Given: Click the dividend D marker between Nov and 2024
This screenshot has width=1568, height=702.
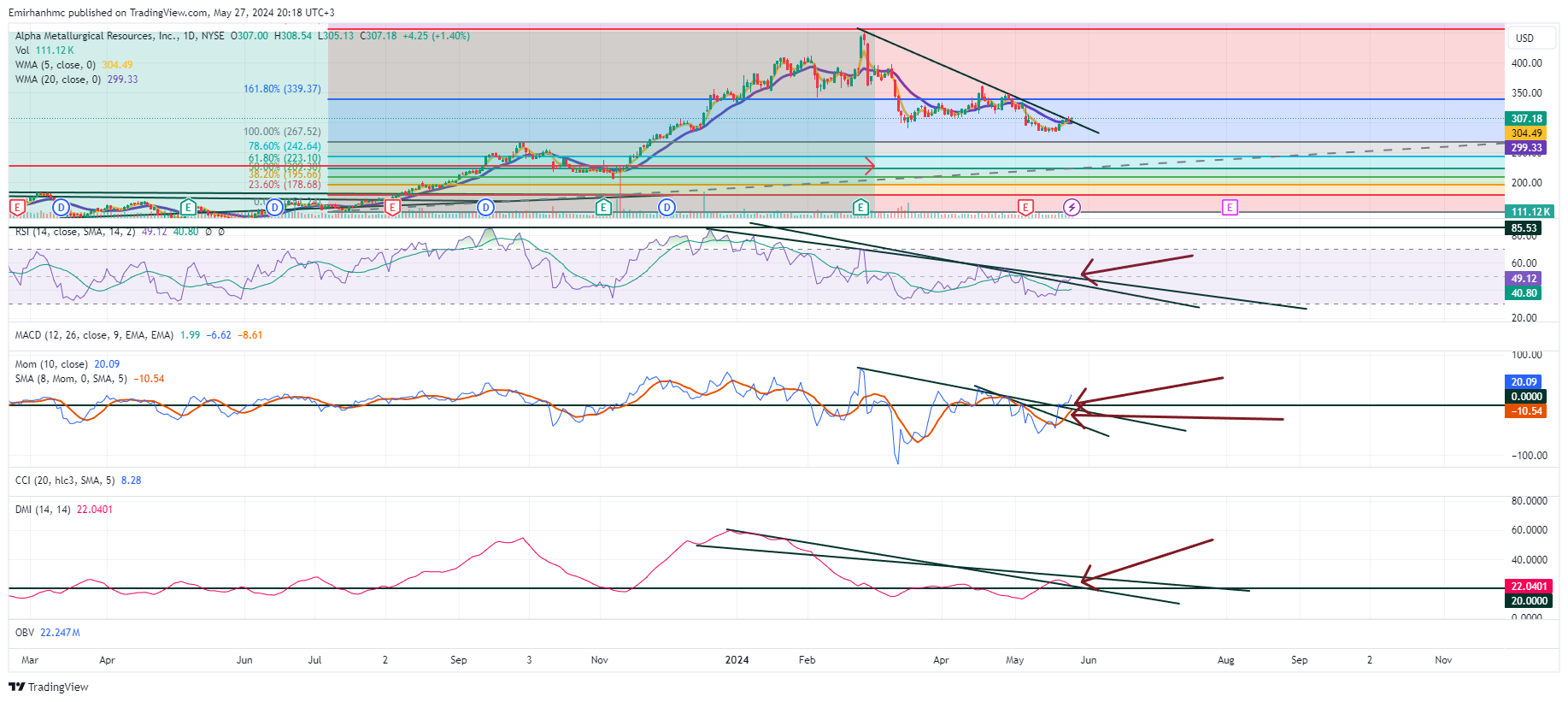Looking at the screenshot, I should click(667, 207).
